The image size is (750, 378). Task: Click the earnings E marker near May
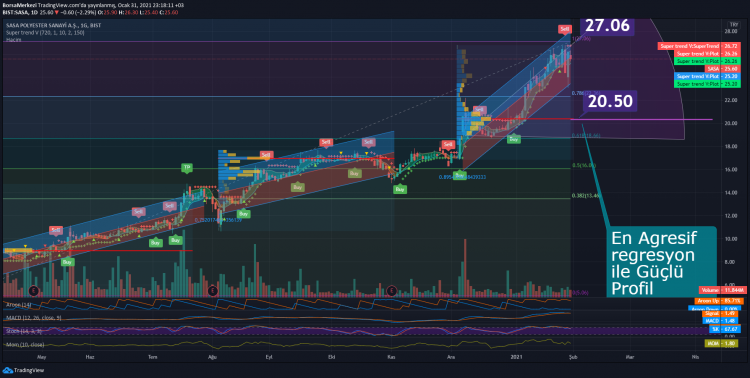33,290
